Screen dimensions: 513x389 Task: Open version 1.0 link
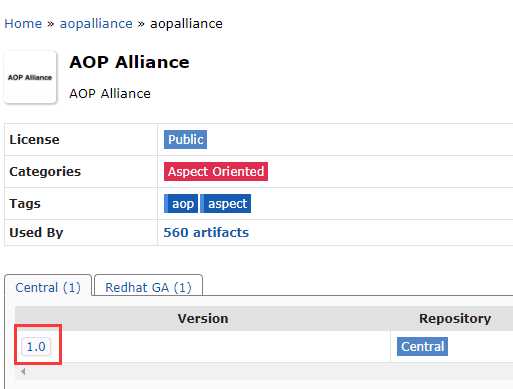36,346
